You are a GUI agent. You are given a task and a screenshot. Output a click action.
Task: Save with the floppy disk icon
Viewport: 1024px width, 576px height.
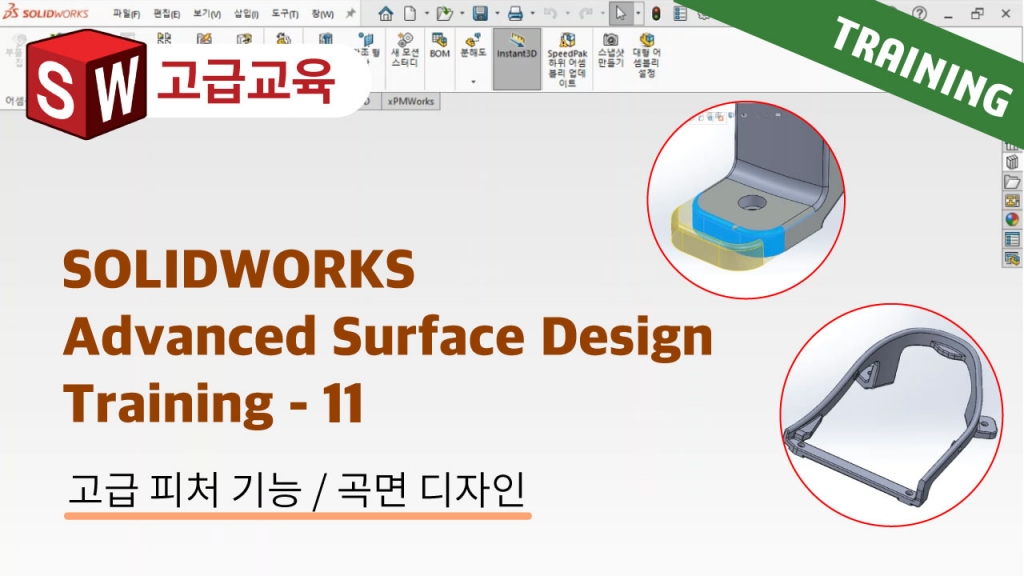click(480, 13)
